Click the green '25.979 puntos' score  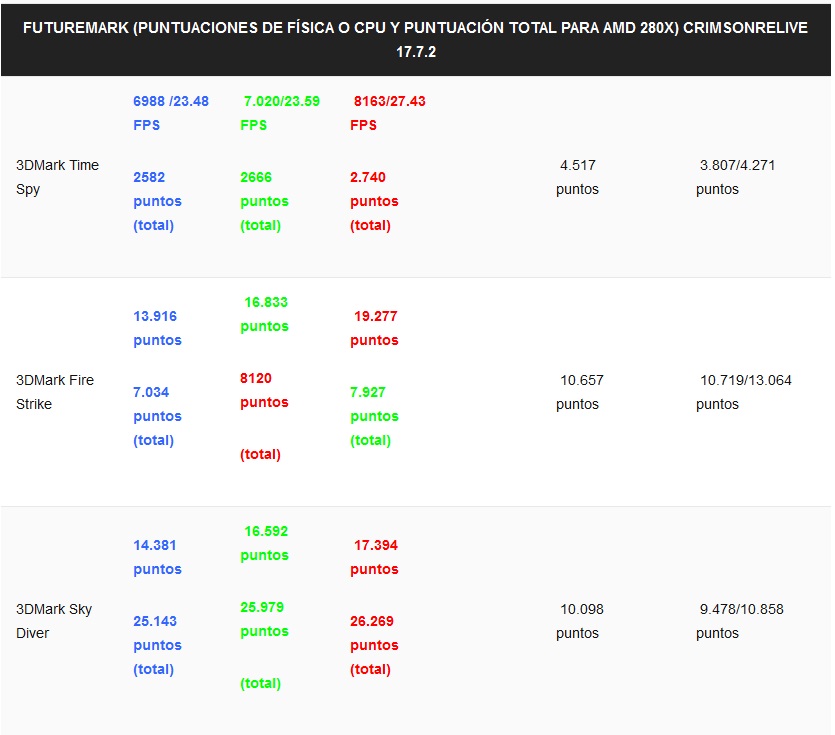click(265, 619)
